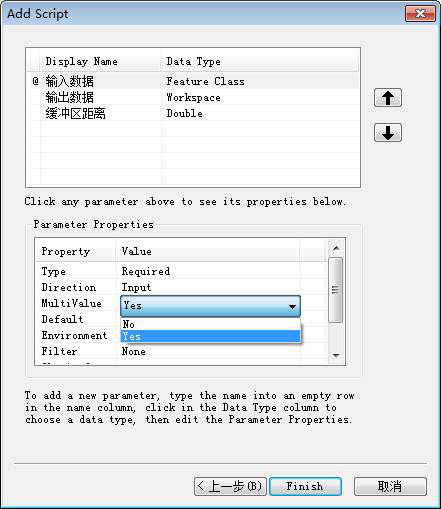Choose Yes in the MultiValue list
This screenshot has height=509, width=441.
210,336
